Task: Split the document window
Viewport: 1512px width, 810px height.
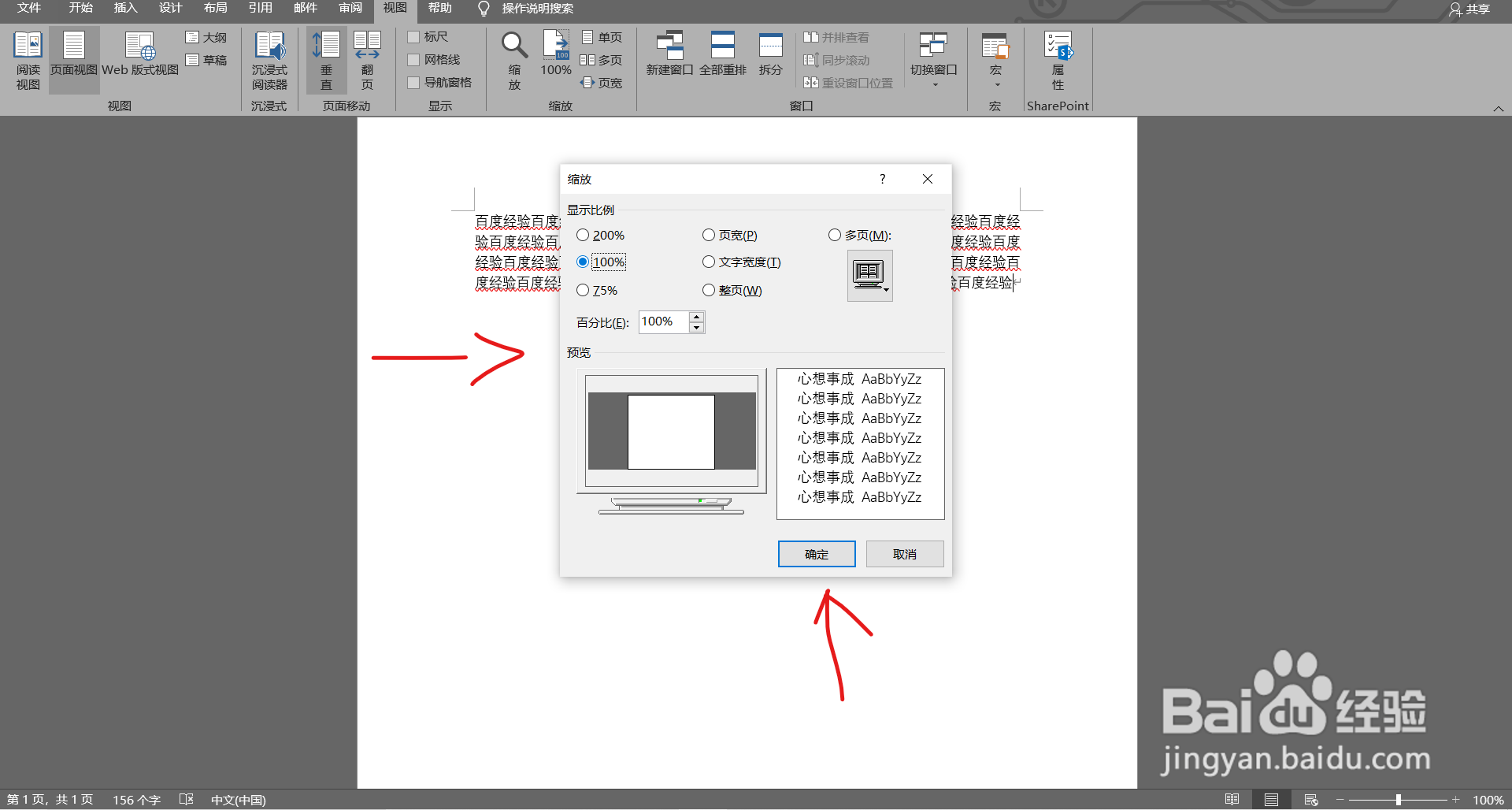Action: pyautogui.click(x=770, y=55)
